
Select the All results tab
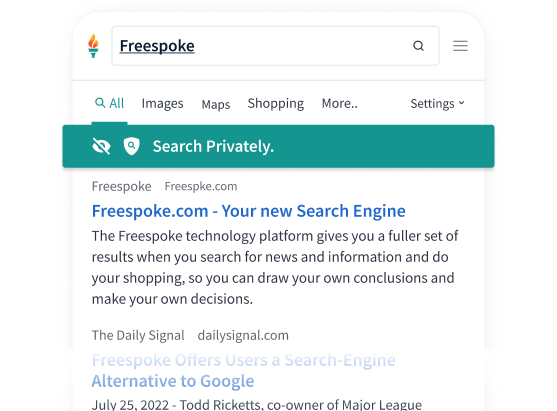[x=109, y=103]
